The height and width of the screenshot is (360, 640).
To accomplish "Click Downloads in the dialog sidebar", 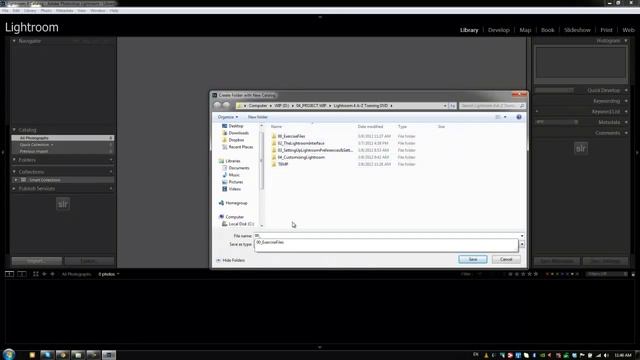I will pos(238,133).
